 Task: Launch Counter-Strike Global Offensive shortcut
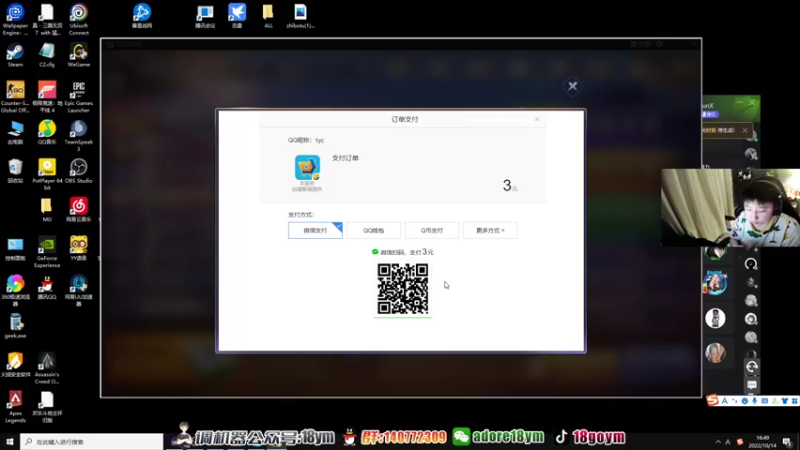coord(15,97)
